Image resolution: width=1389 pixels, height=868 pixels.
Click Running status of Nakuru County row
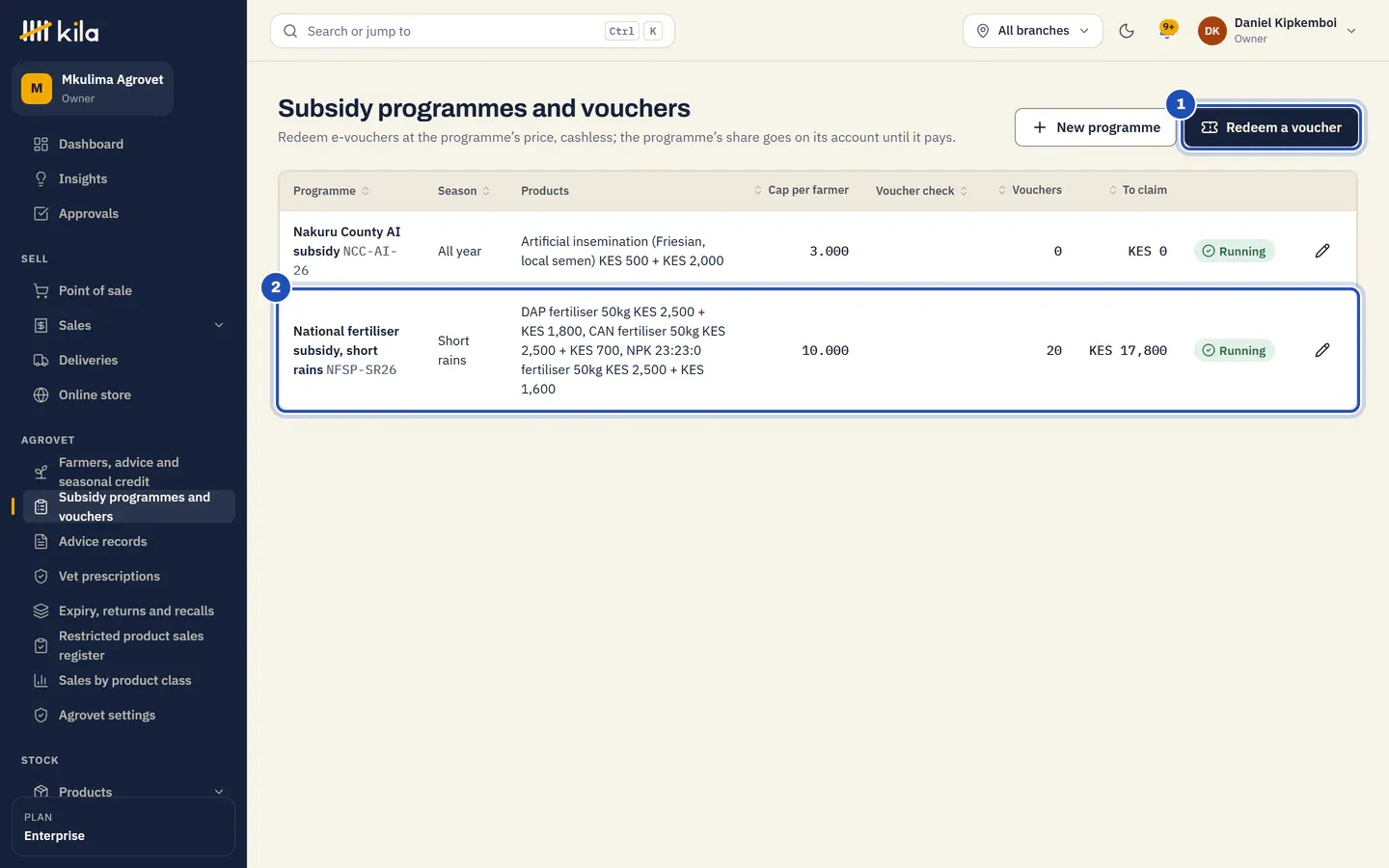click(1234, 251)
